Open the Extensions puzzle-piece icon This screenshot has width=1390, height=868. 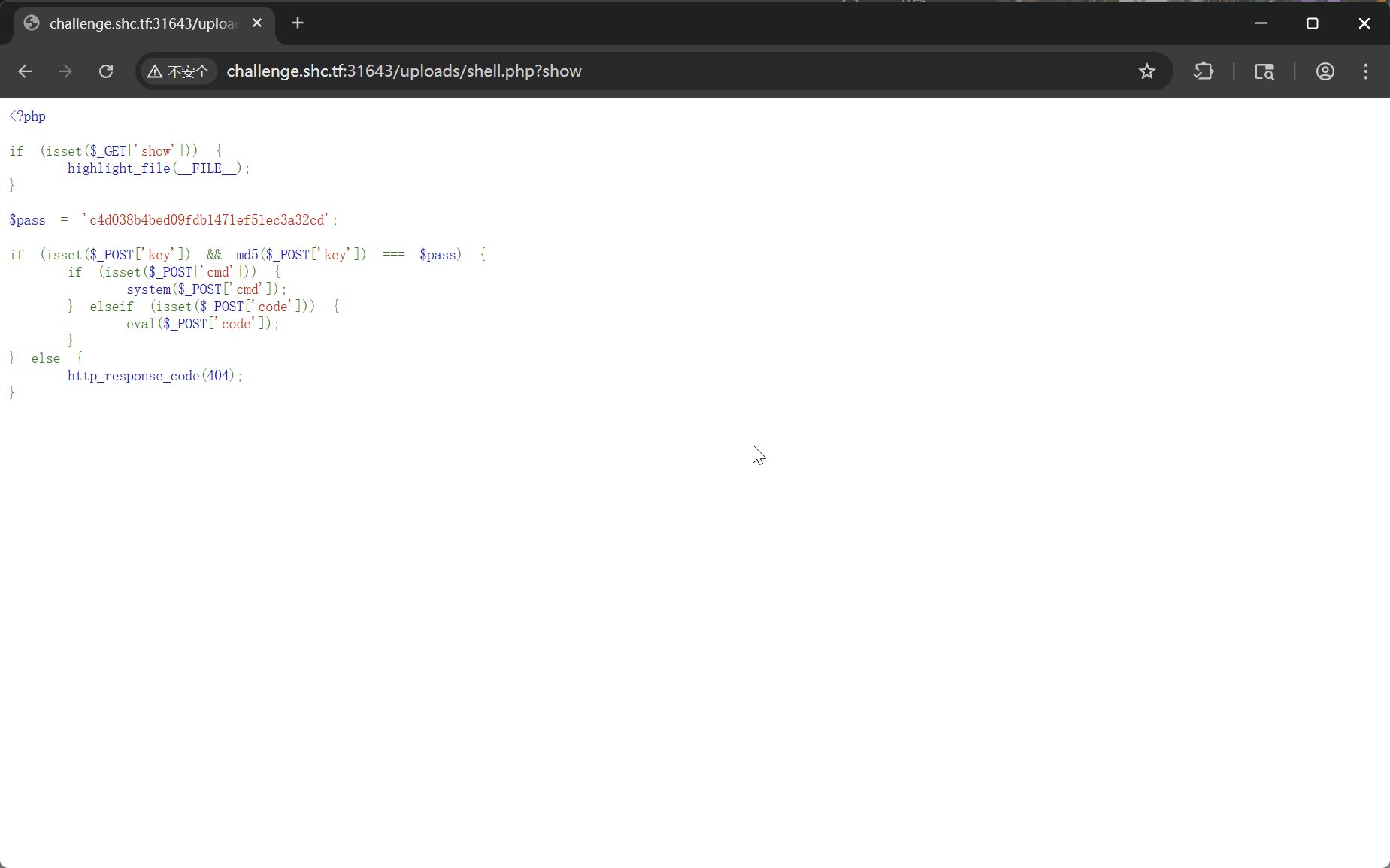click(x=1204, y=71)
